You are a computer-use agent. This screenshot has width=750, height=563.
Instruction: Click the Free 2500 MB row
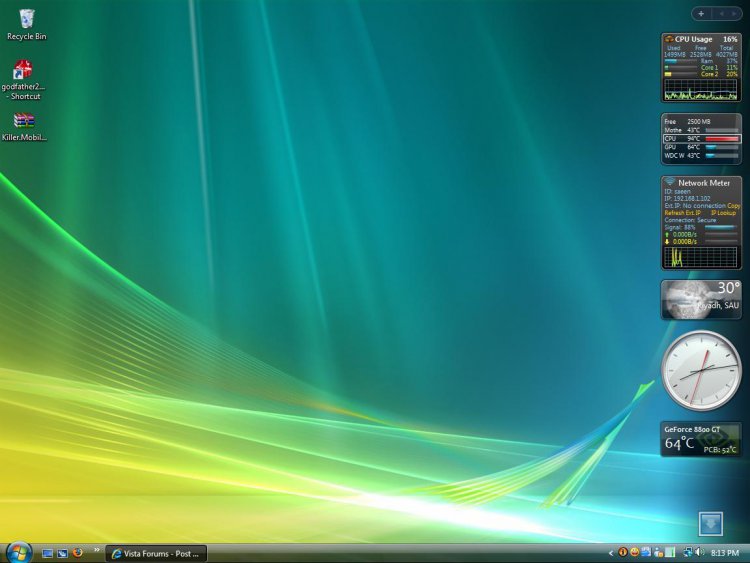687,121
